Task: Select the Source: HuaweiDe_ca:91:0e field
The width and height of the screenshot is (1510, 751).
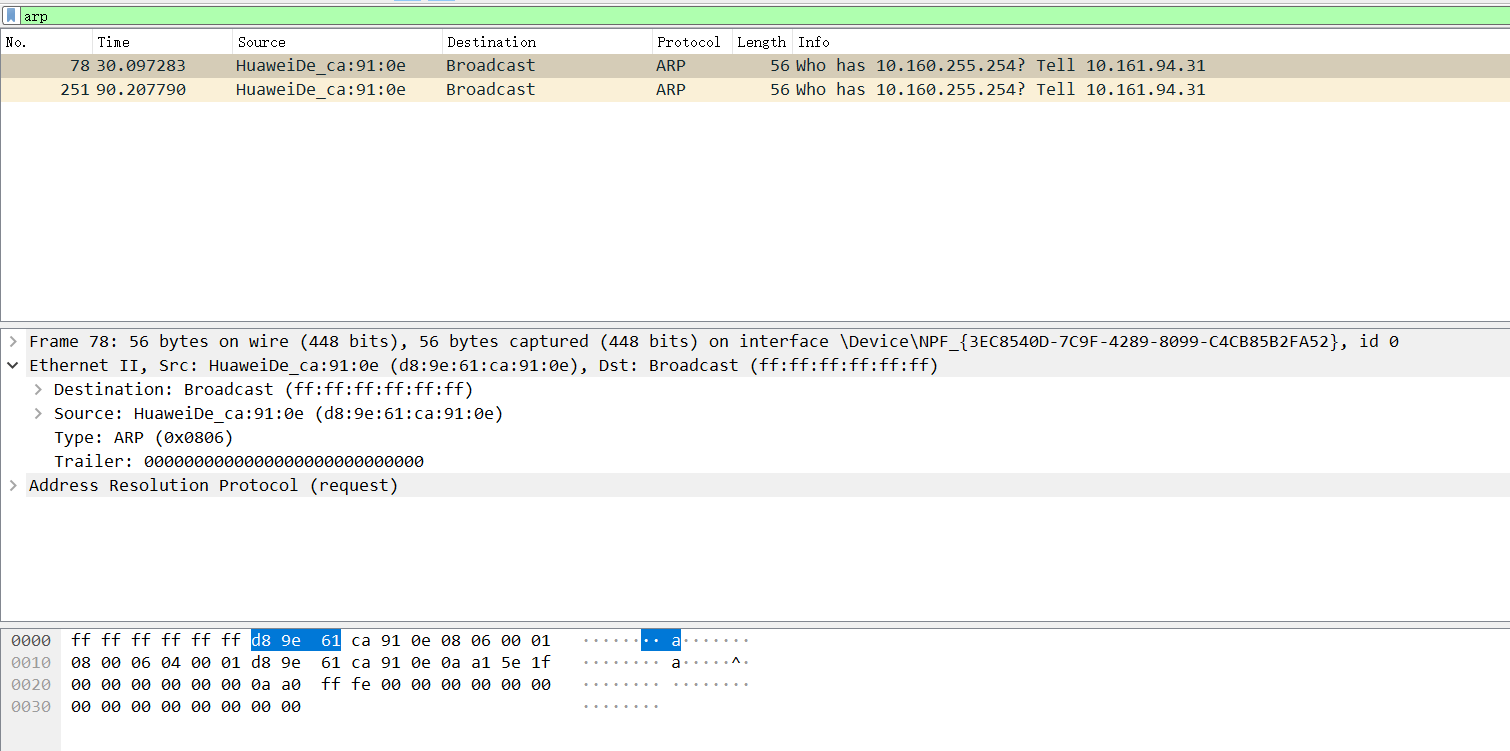Action: (279, 414)
